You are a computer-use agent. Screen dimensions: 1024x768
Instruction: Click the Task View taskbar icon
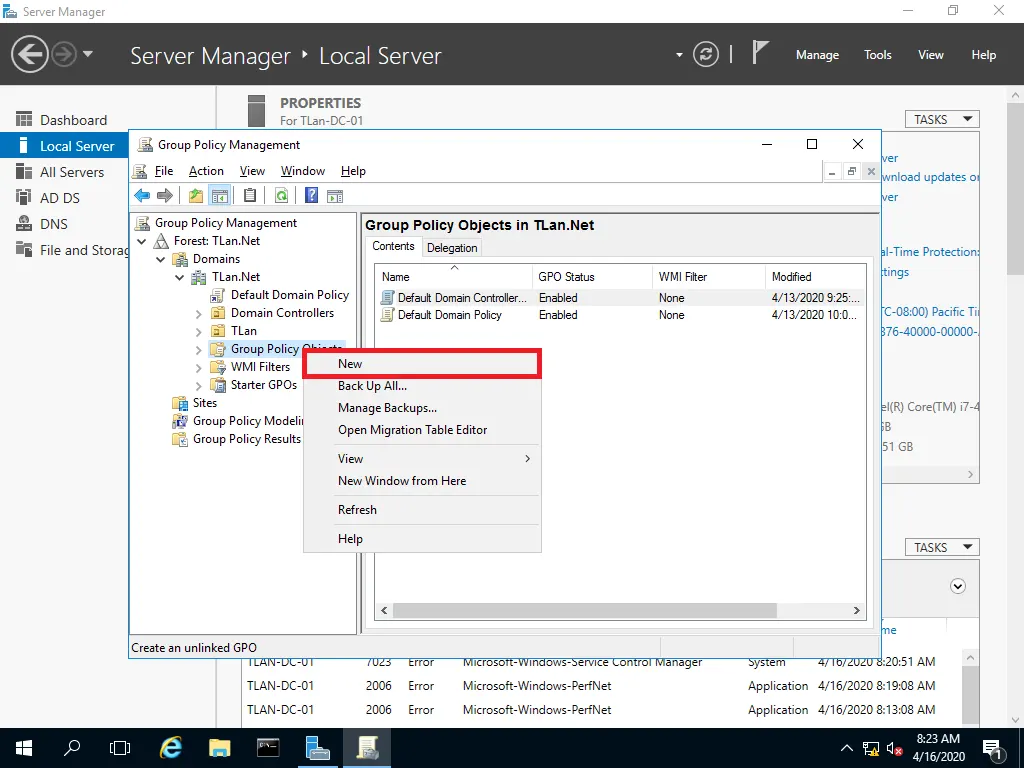pos(120,748)
